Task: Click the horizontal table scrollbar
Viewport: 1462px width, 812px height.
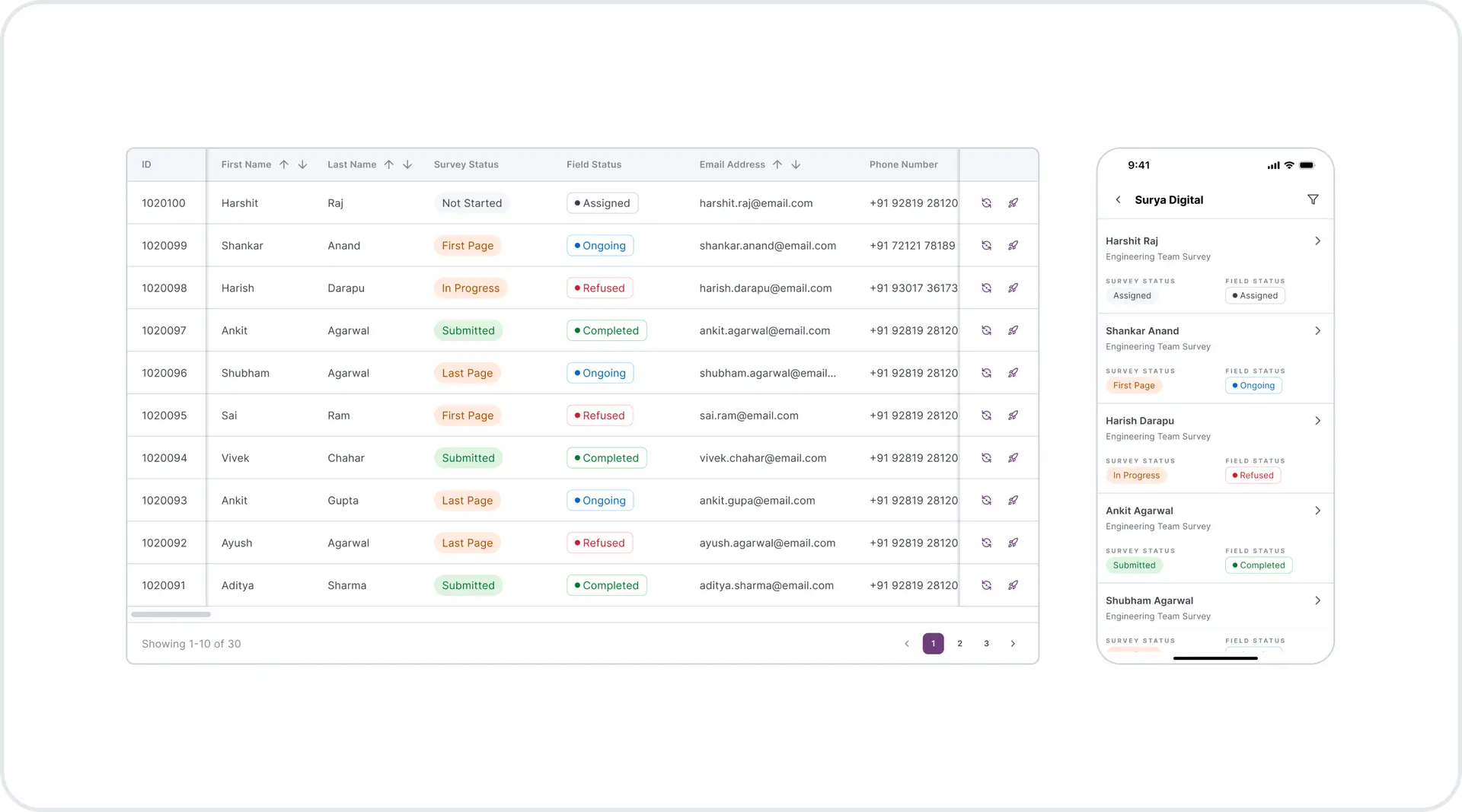Action: (171, 614)
